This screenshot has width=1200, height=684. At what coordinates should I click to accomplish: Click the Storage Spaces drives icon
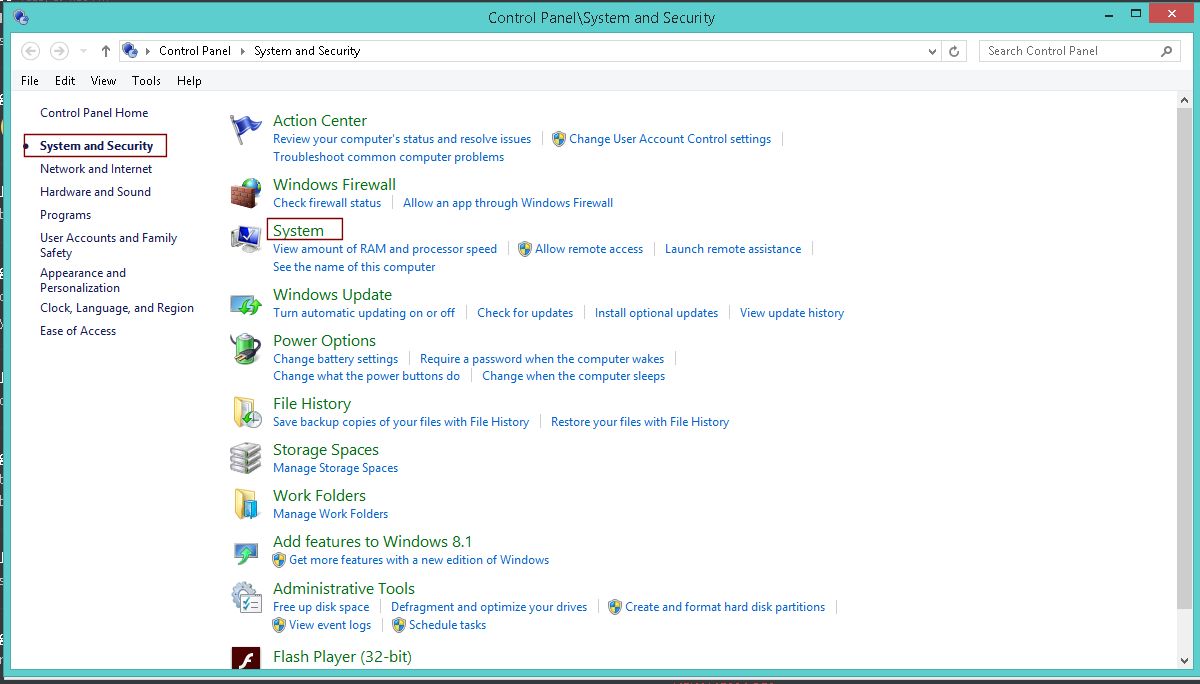pos(245,458)
